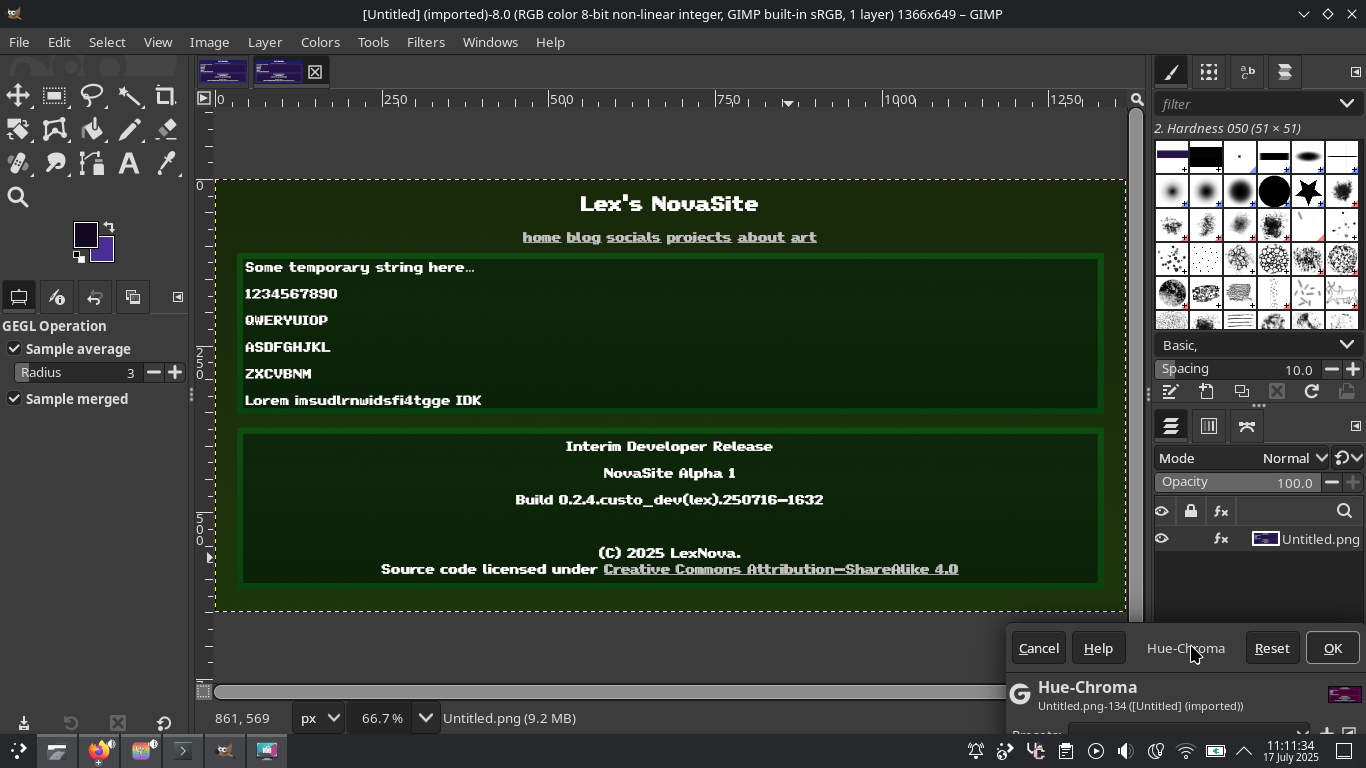Image resolution: width=1366 pixels, height=768 pixels.
Task: Click the Zoom magnifier tool in the toolbox
Action: click(18, 197)
